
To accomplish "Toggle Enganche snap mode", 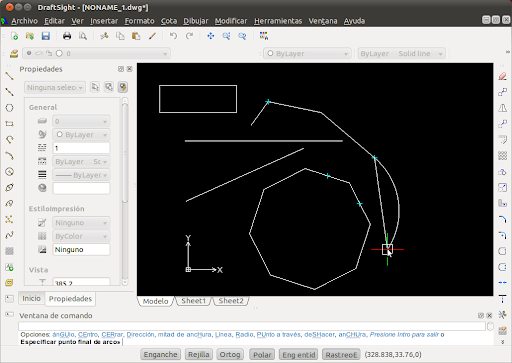I will [161, 354].
